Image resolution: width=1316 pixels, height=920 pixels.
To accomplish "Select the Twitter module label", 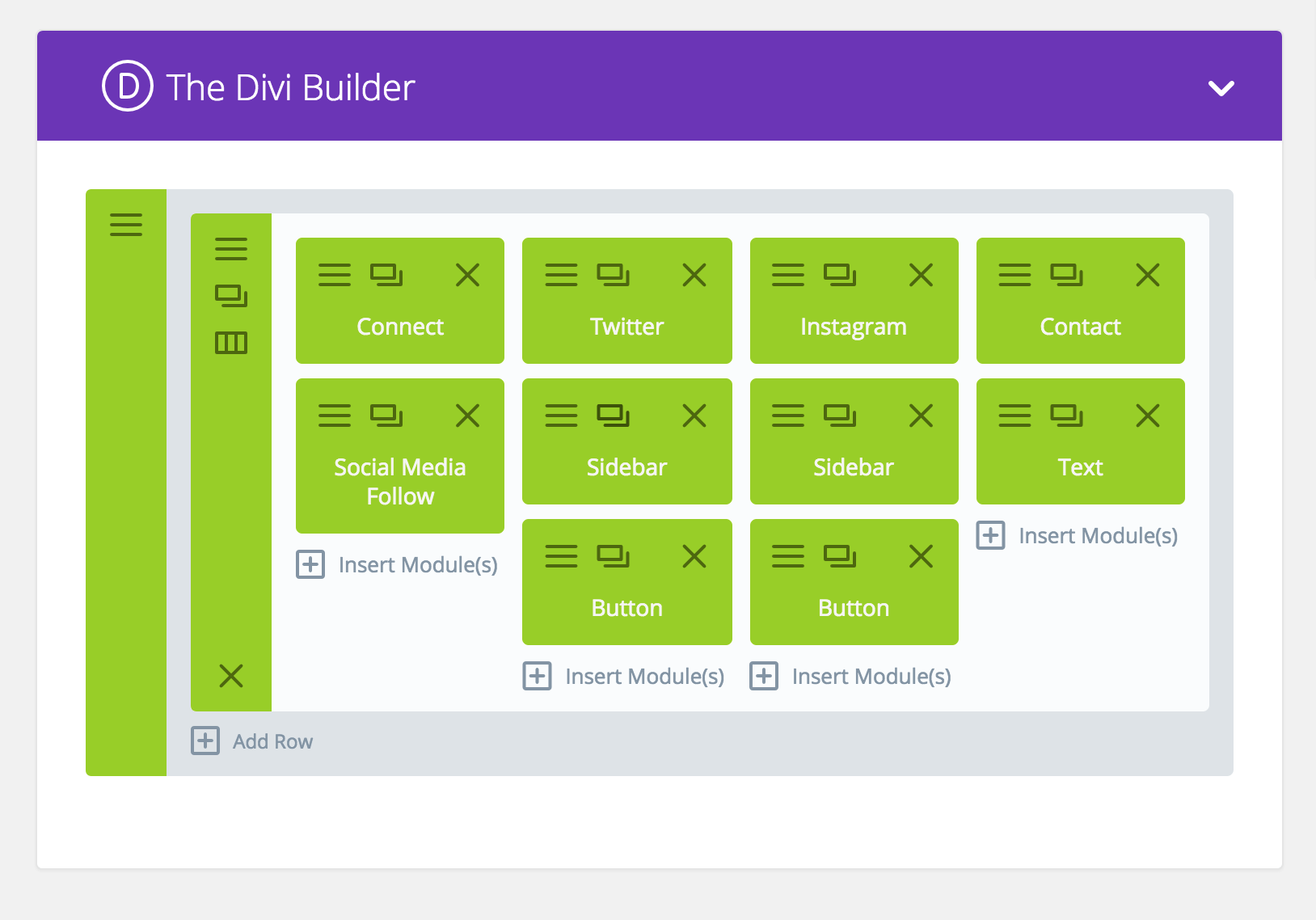I will (x=626, y=327).
